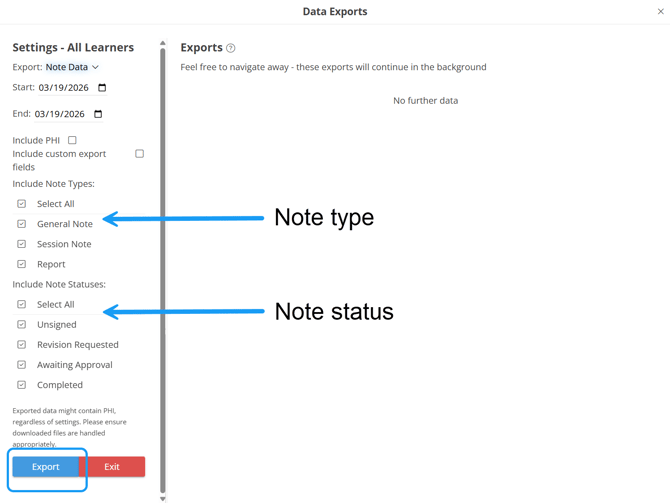Enable Include custom export fields checkbox
This screenshot has height=503, width=670.
pos(139,153)
